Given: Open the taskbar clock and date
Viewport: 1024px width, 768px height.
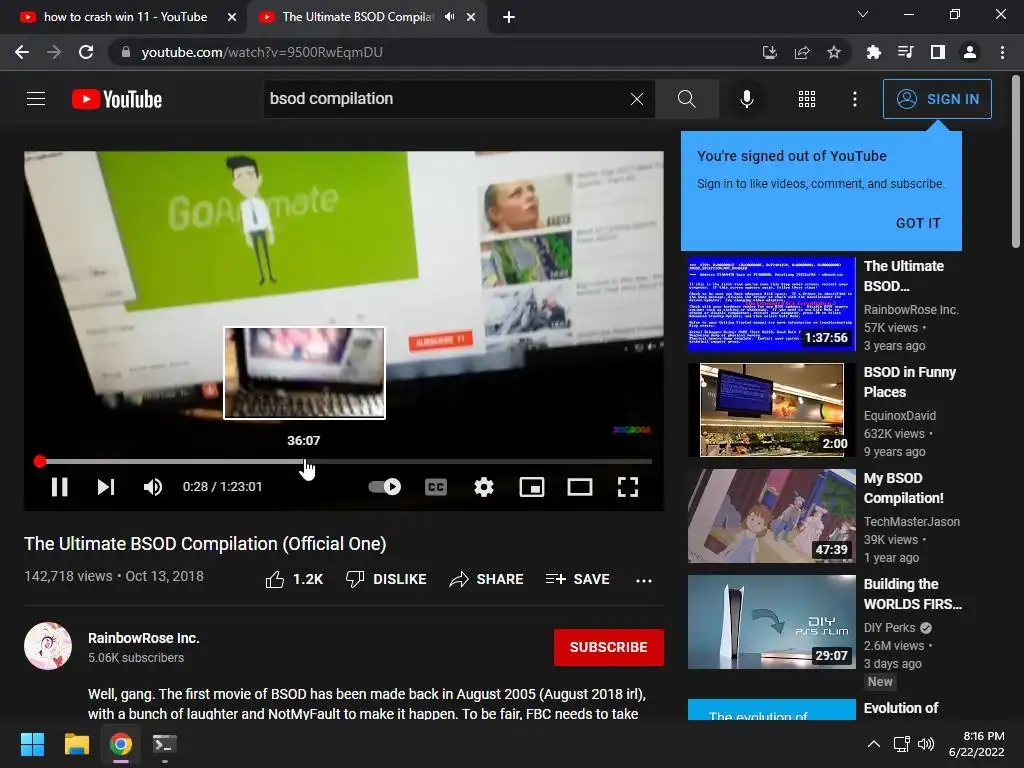Looking at the screenshot, I should pyautogui.click(x=976, y=744).
